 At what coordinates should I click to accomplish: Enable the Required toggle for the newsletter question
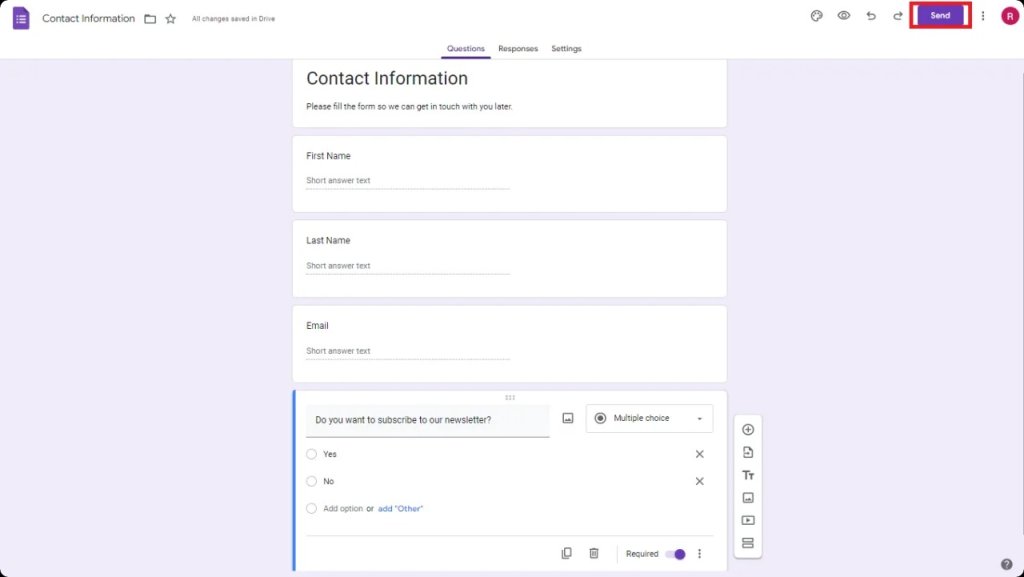coord(676,553)
